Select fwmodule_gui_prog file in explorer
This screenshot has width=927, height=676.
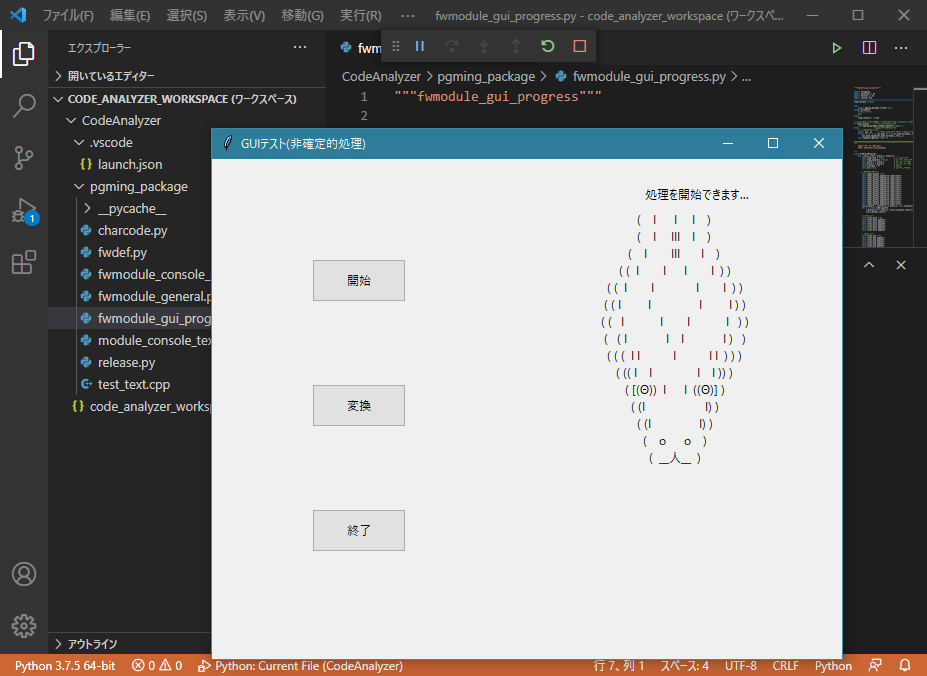pyautogui.click(x=130, y=318)
